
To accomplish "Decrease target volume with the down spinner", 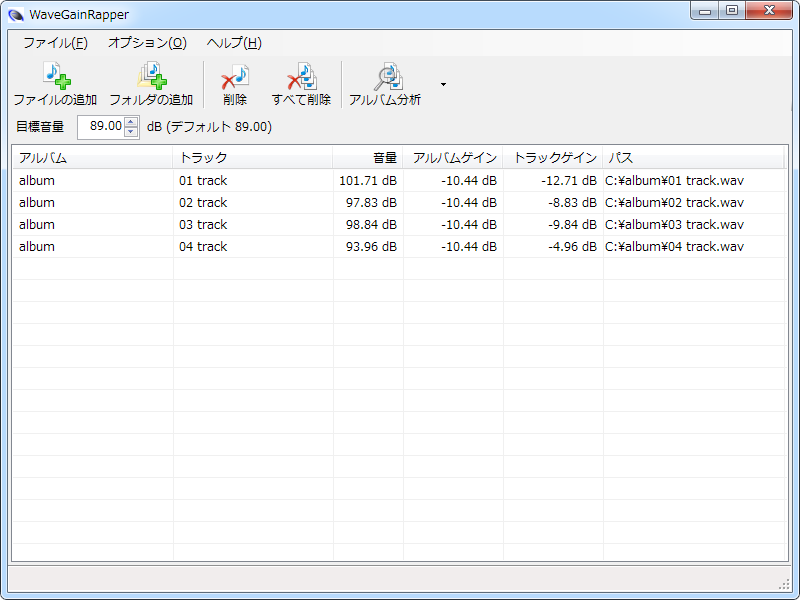I will [131, 132].
